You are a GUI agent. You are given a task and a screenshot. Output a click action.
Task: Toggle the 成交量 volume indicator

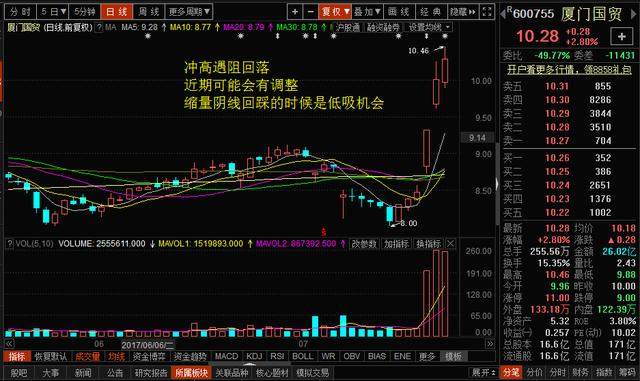click(88, 356)
